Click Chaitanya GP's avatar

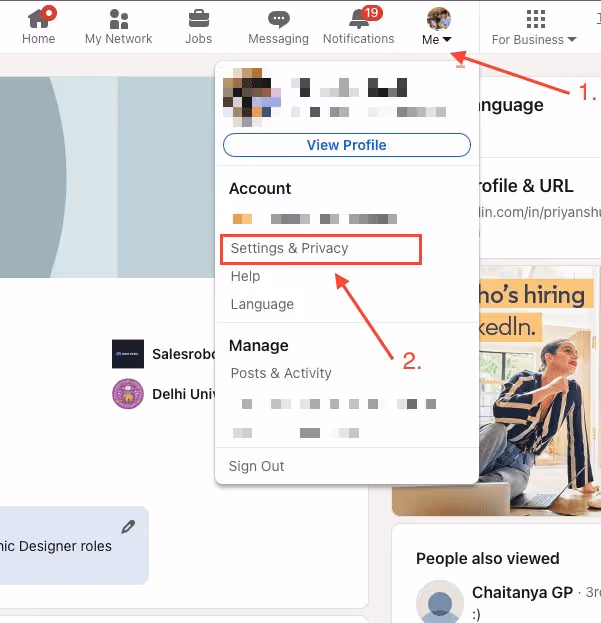(440, 601)
